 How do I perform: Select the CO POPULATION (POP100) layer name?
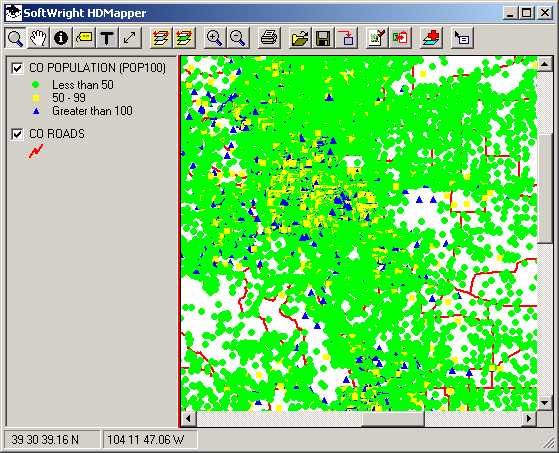point(97,68)
